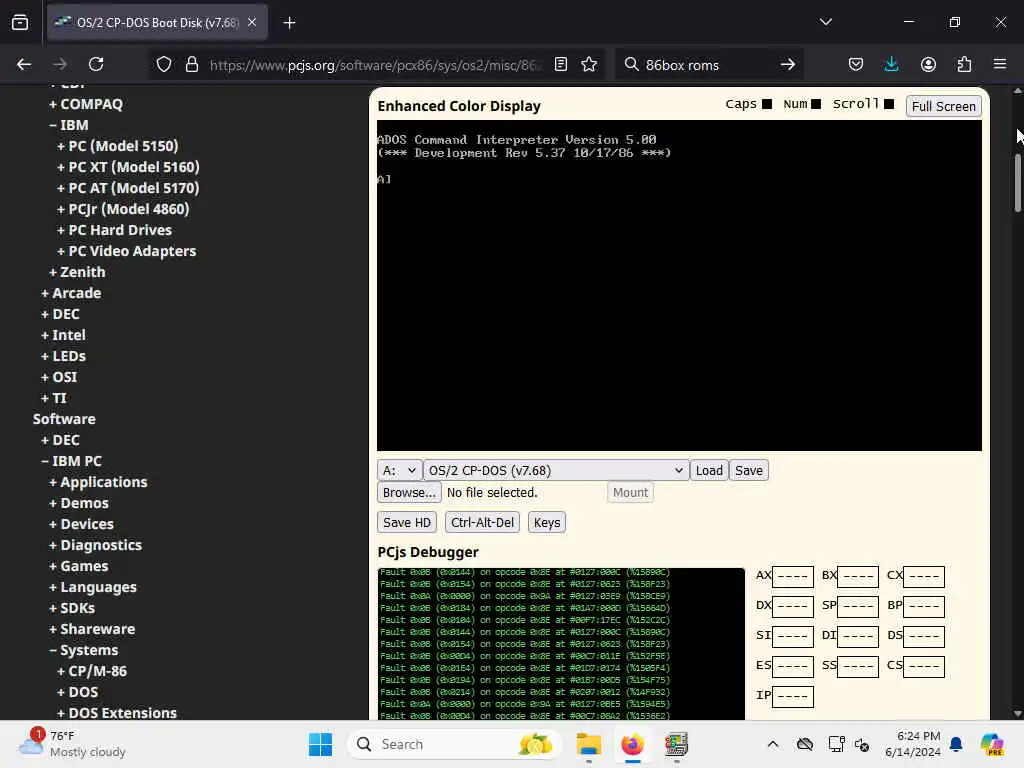Click the Firefox taskbar icon
This screenshot has height=768, width=1024.
(632, 744)
